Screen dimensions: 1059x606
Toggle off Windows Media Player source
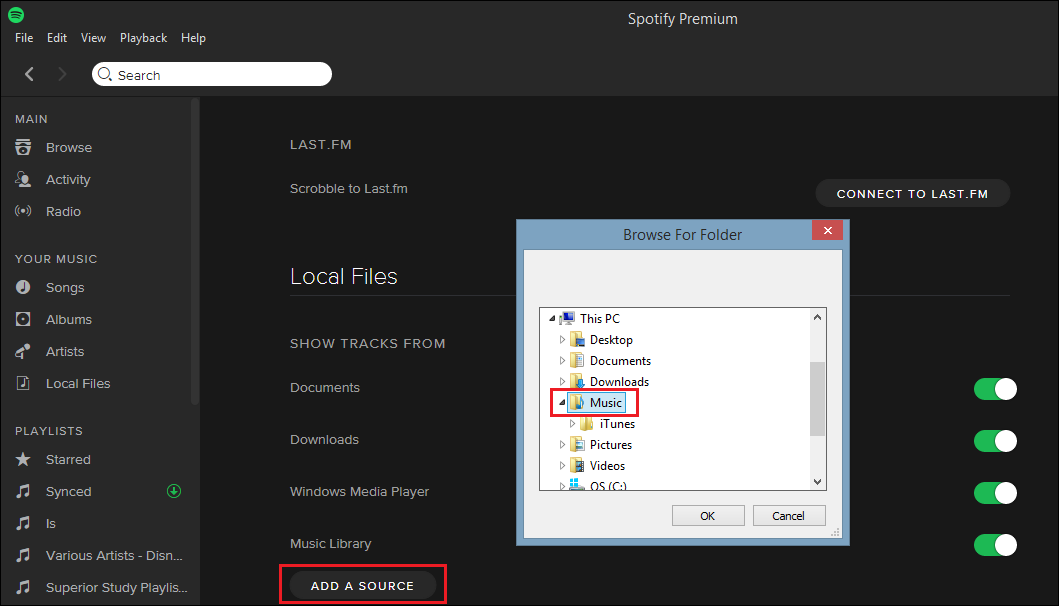996,493
